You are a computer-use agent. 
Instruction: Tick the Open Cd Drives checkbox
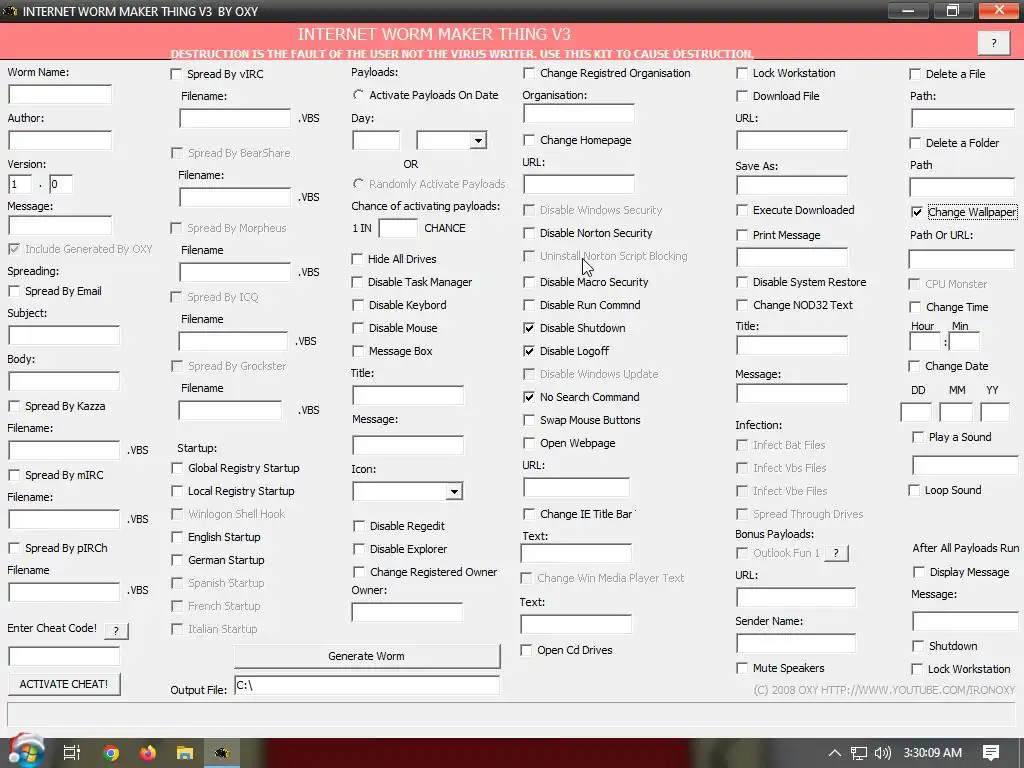tap(526, 650)
